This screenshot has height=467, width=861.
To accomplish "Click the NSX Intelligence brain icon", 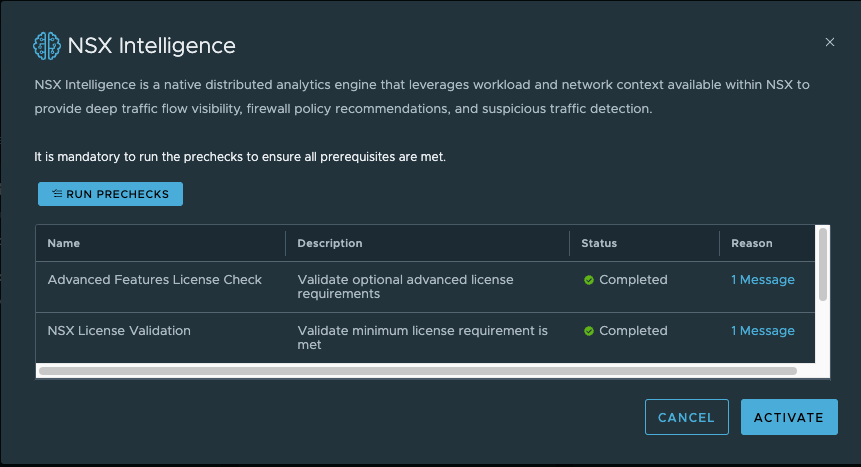I will [x=47, y=46].
